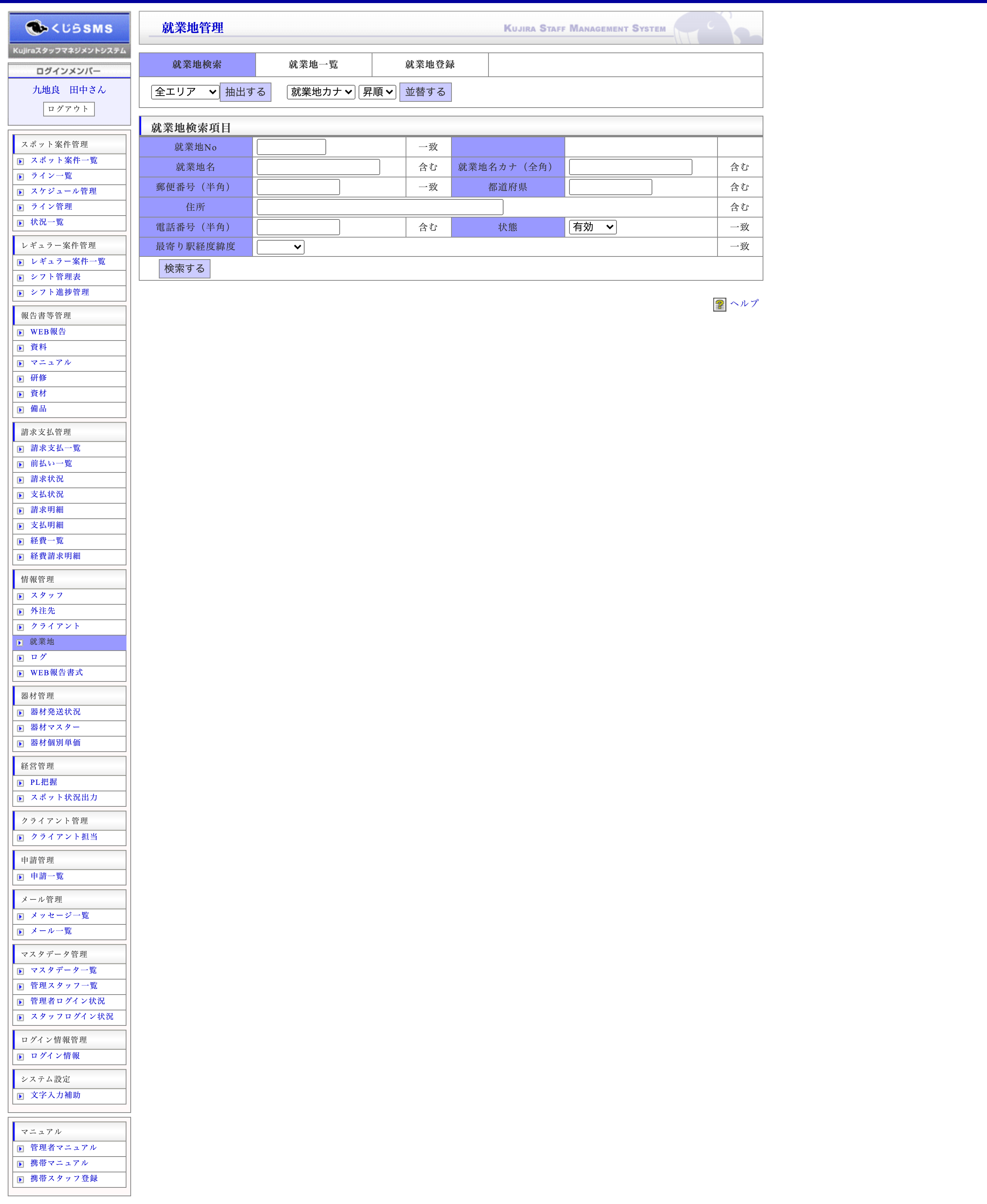Open the 昇順 sort order dropdown
This screenshot has height=1204, width=987.
pos(377,91)
